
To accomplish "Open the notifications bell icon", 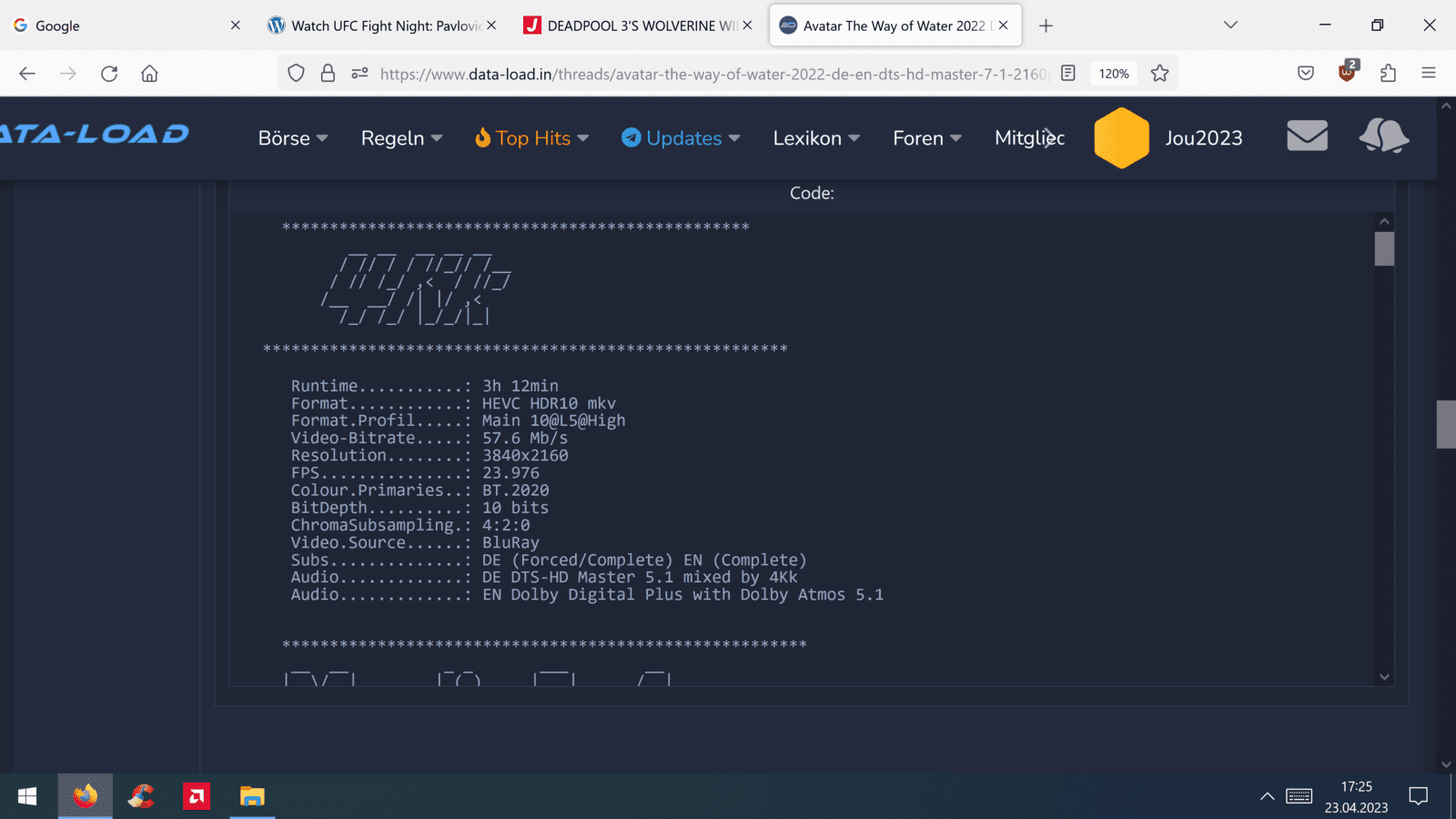I will [1384, 136].
